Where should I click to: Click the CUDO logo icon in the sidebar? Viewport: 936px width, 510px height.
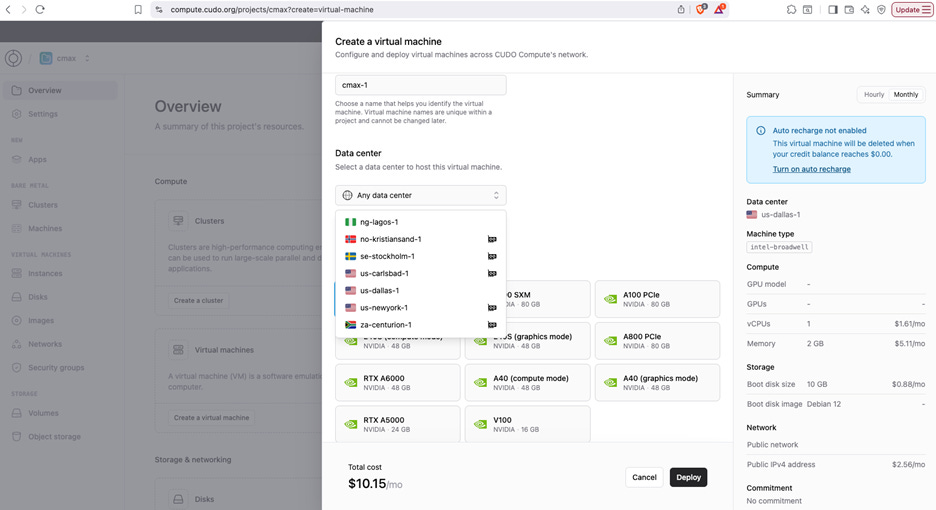click(13, 59)
